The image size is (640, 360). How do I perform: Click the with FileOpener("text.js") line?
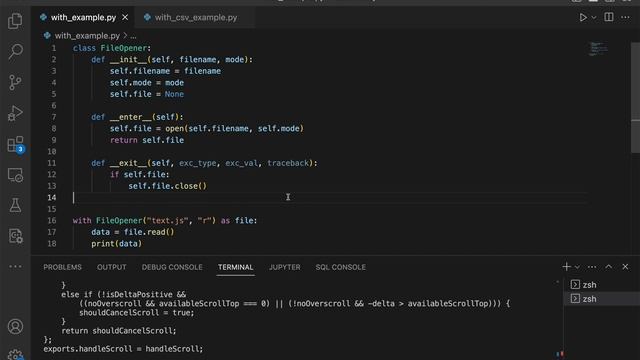pos(165,221)
